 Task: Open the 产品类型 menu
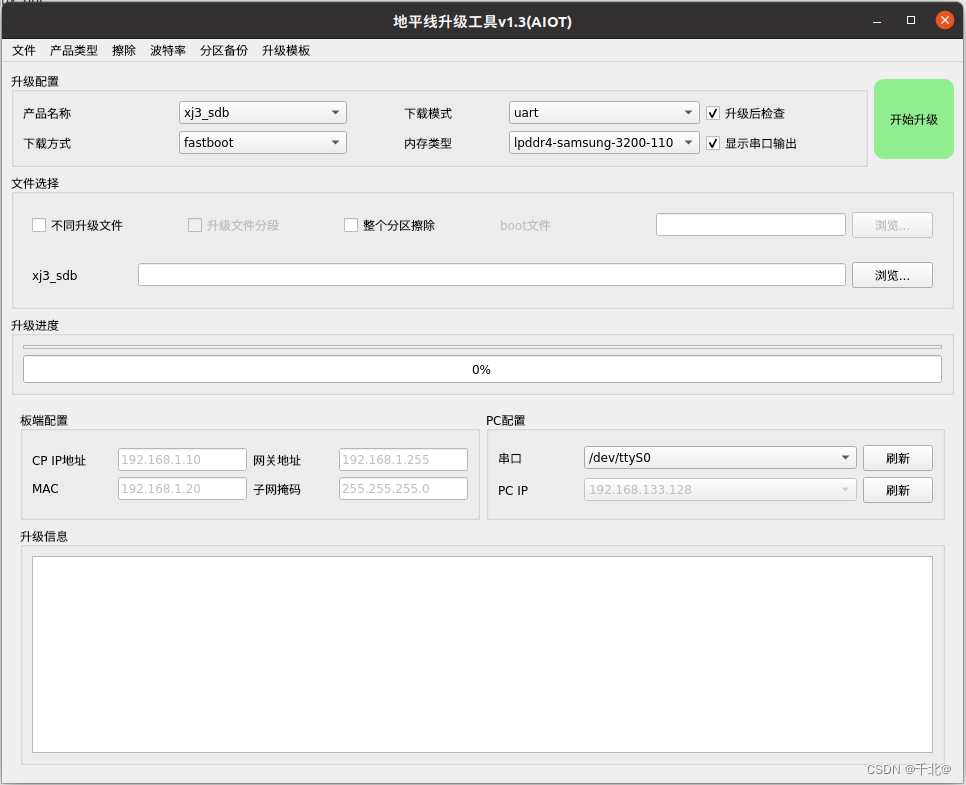coord(74,51)
